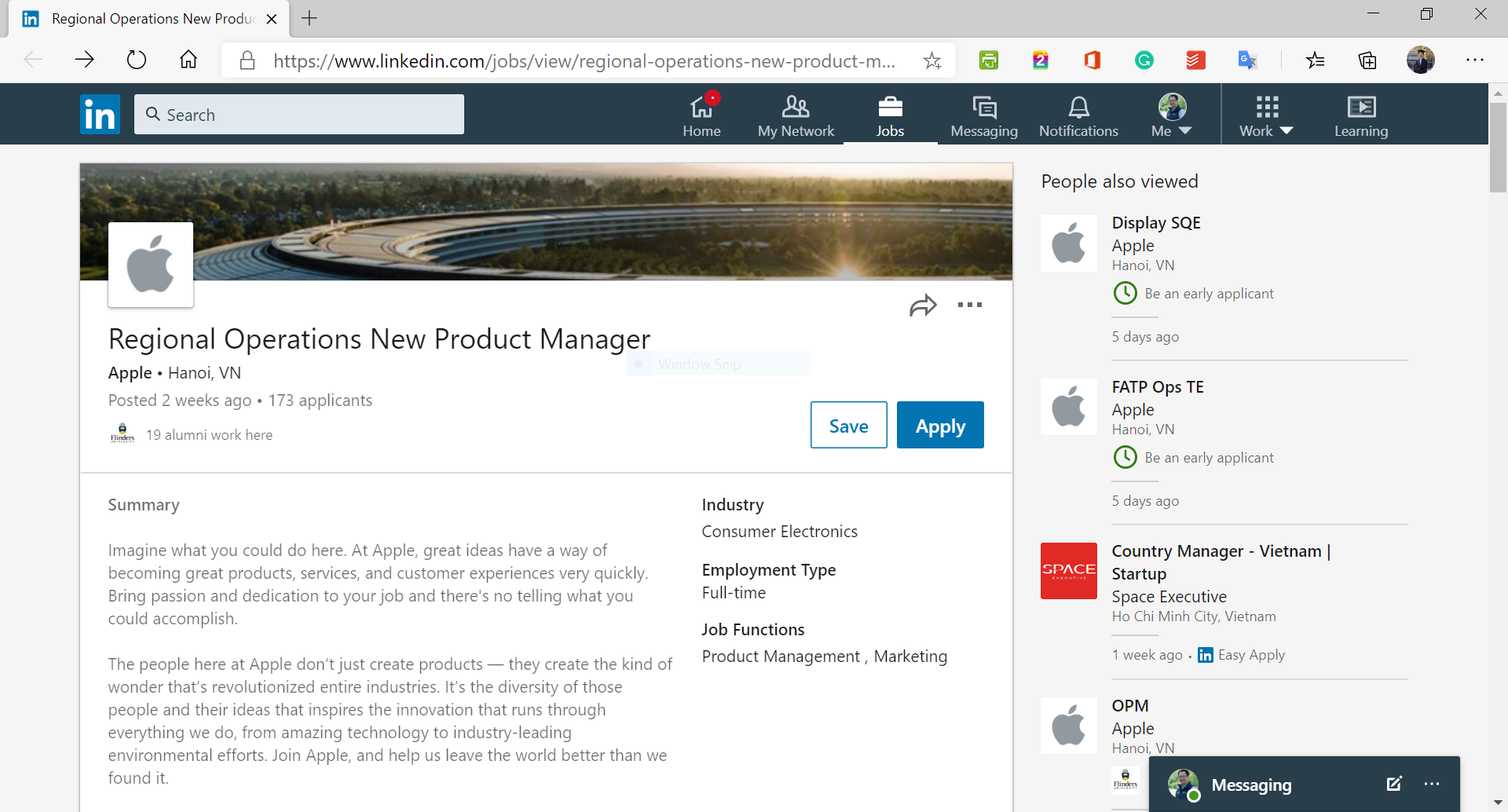Open the second calendar extension icon
Viewport: 1508px width, 812px height.
click(1041, 60)
